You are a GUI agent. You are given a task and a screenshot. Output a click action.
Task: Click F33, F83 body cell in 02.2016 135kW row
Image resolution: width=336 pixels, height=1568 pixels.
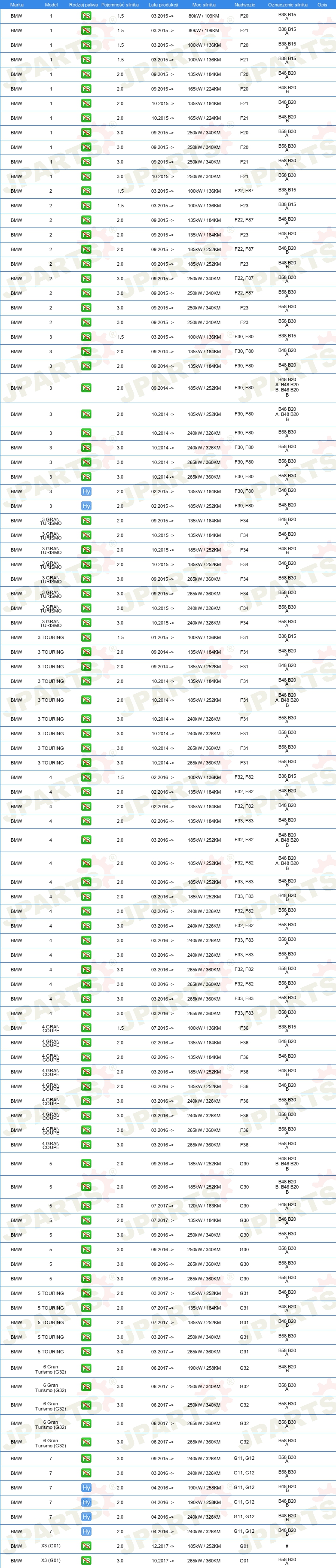coord(244,821)
